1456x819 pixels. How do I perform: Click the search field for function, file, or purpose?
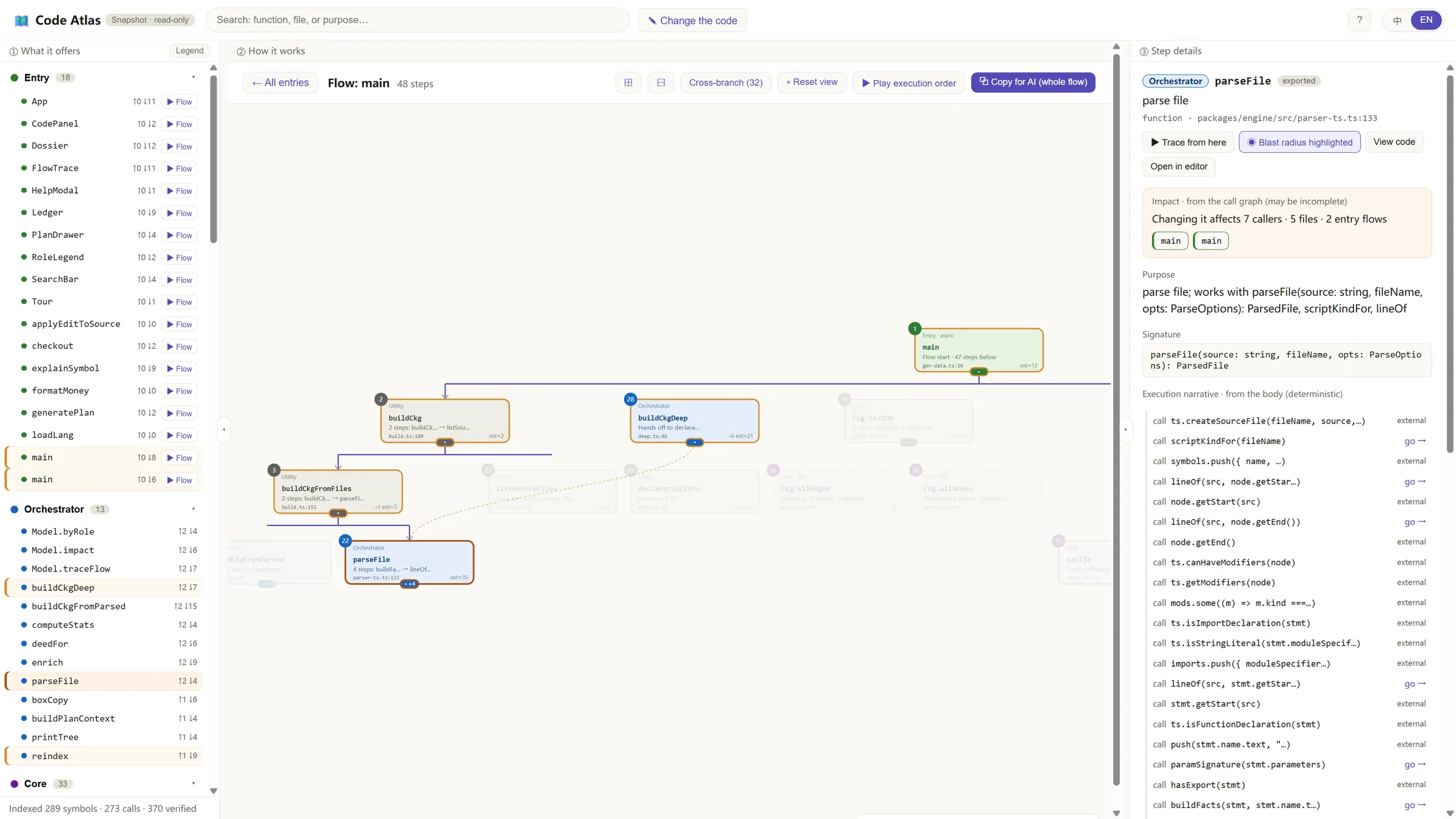click(418, 20)
